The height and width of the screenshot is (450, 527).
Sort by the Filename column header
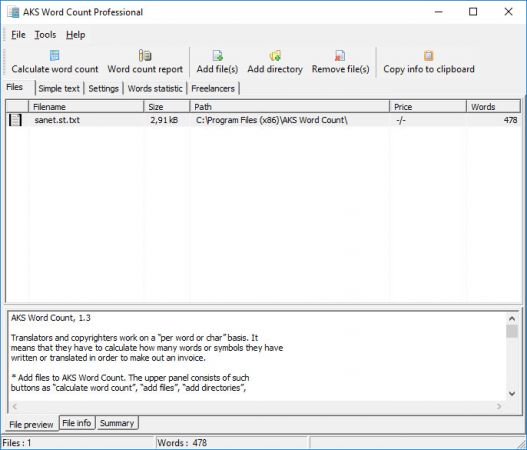pos(86,107)
